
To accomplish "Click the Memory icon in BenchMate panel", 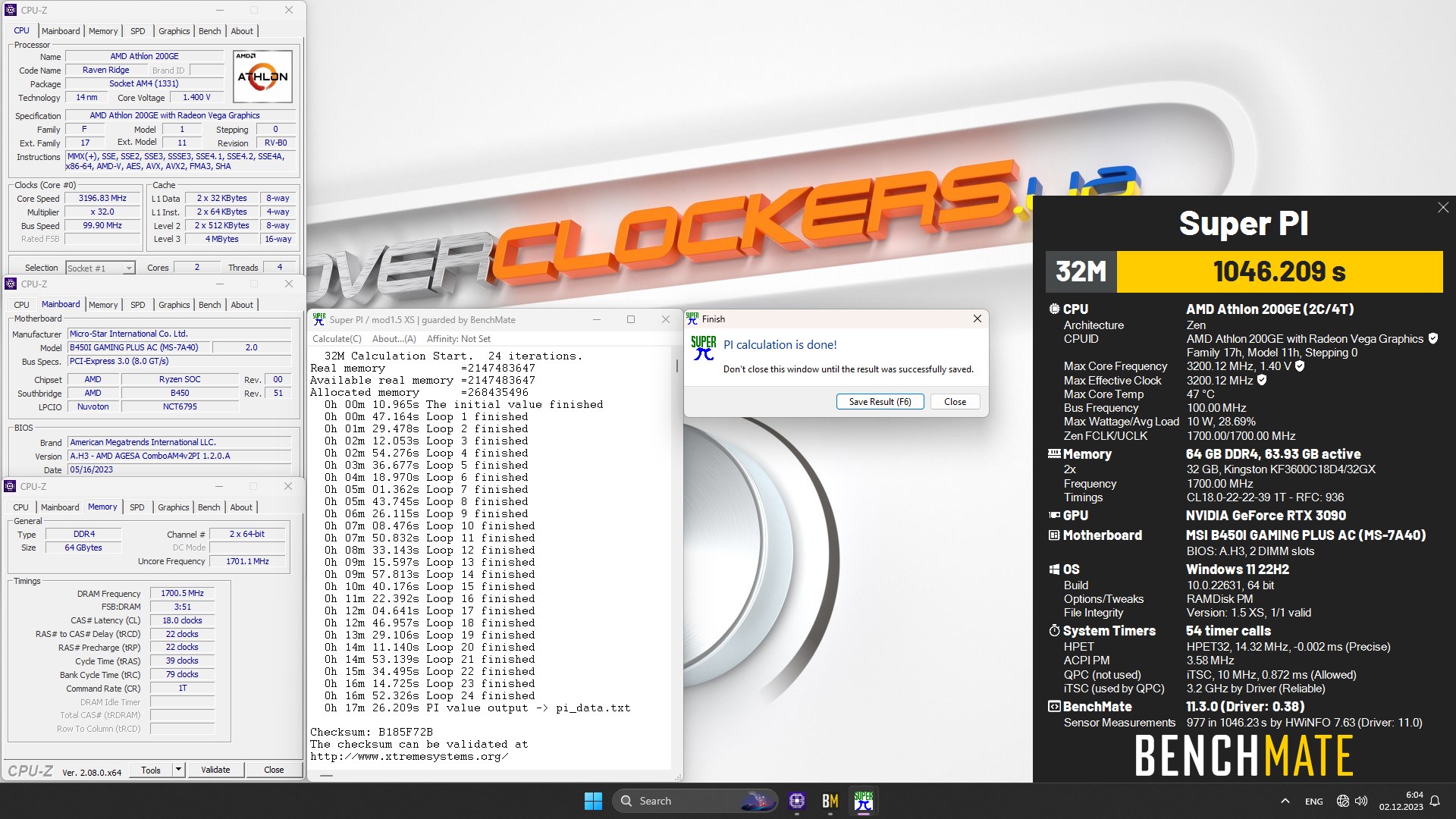I will (1054, 453).
